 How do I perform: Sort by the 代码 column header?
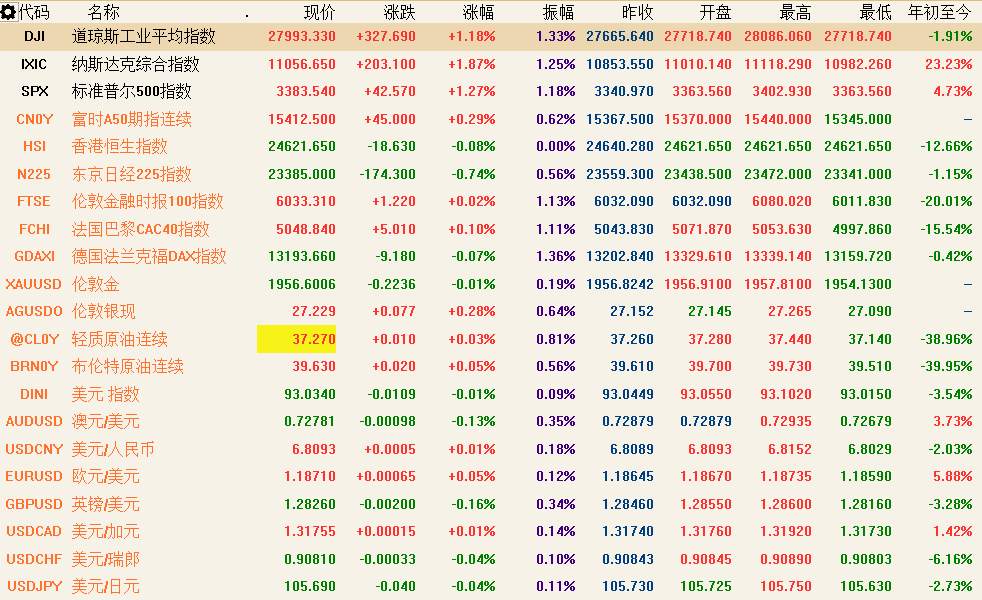(x=34, y=11)
